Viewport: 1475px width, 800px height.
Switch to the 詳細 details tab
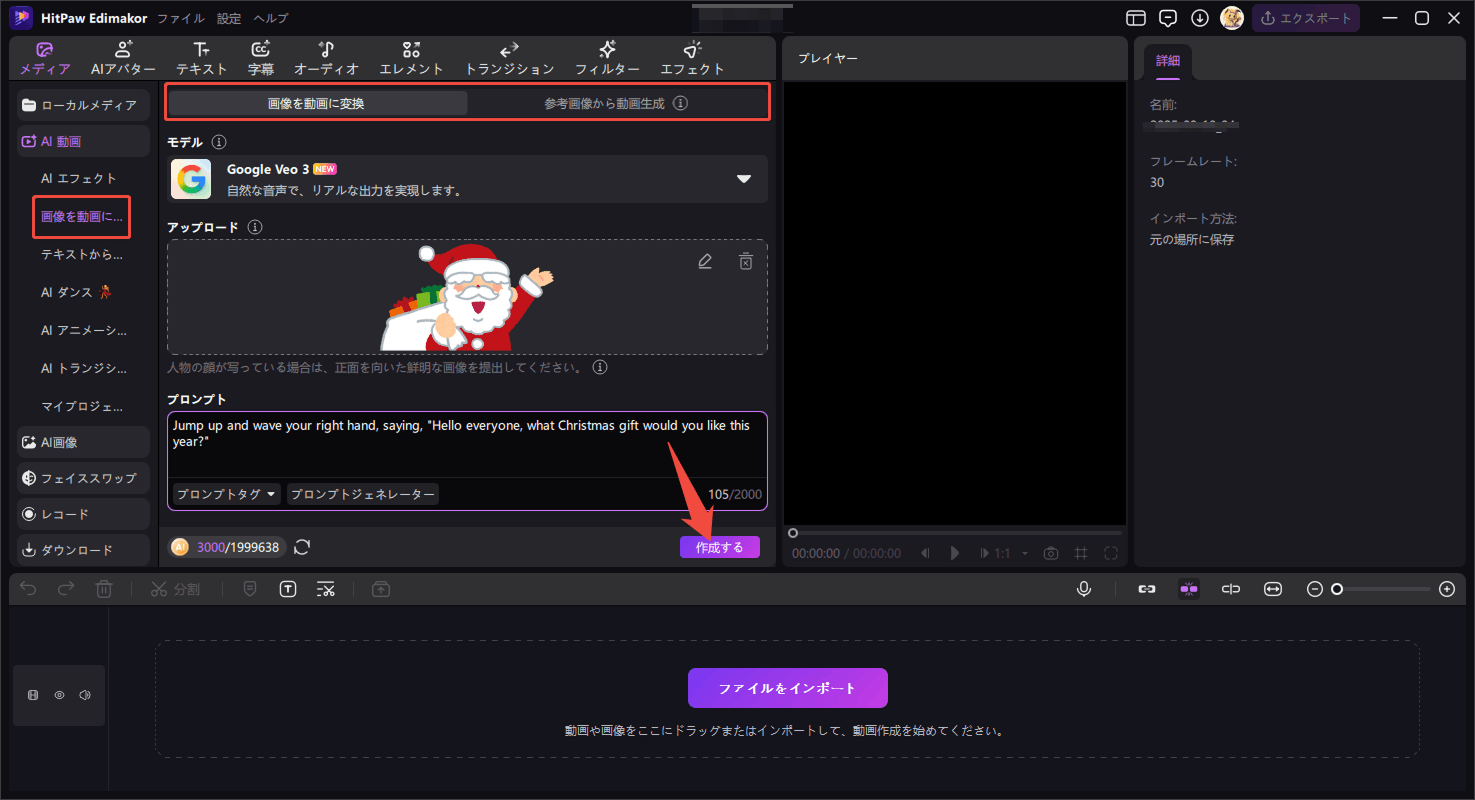pyautogui.click(x=1168, y=61)
